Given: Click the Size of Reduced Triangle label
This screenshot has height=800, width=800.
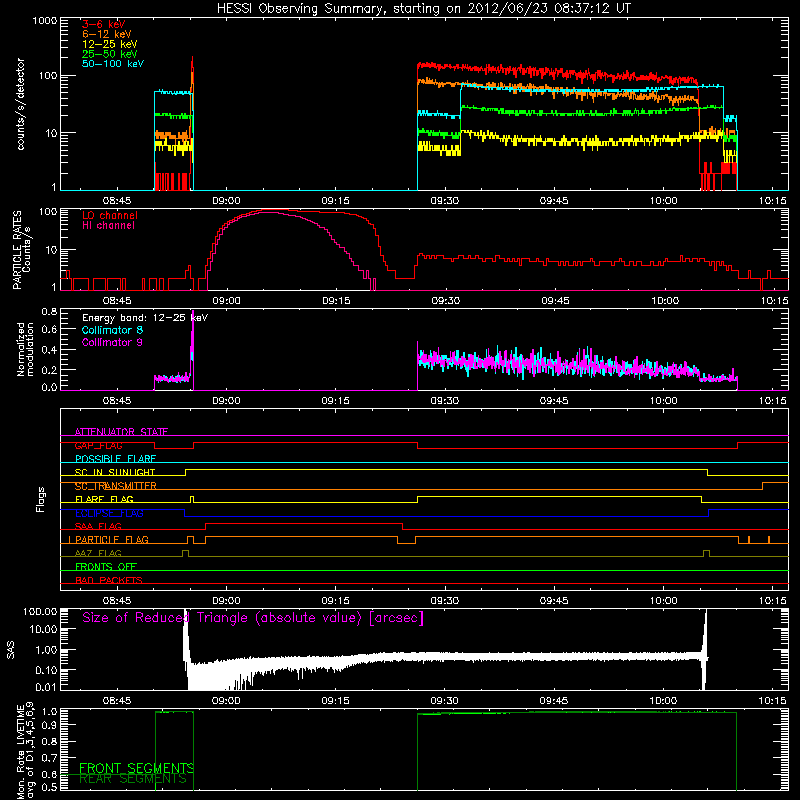Looking at the screenshot, I should (x=253, y=618).
